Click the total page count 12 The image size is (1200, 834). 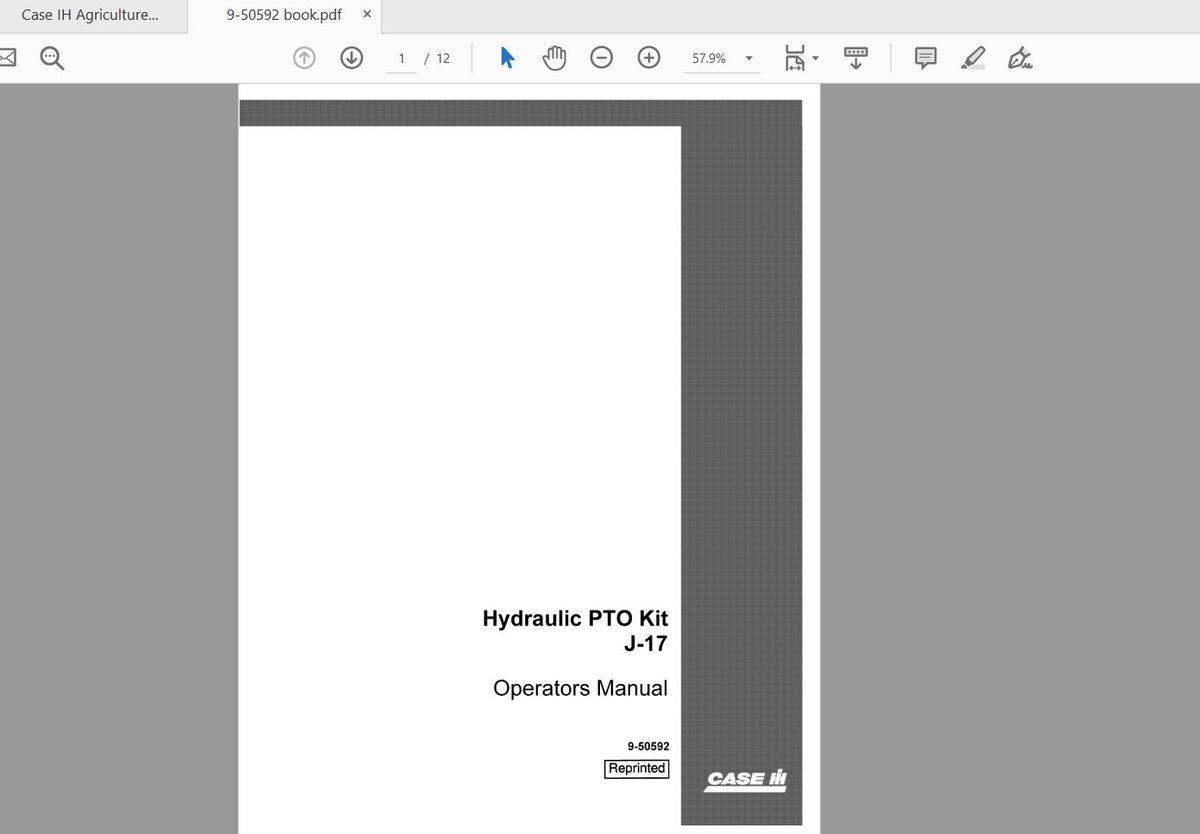443,59
